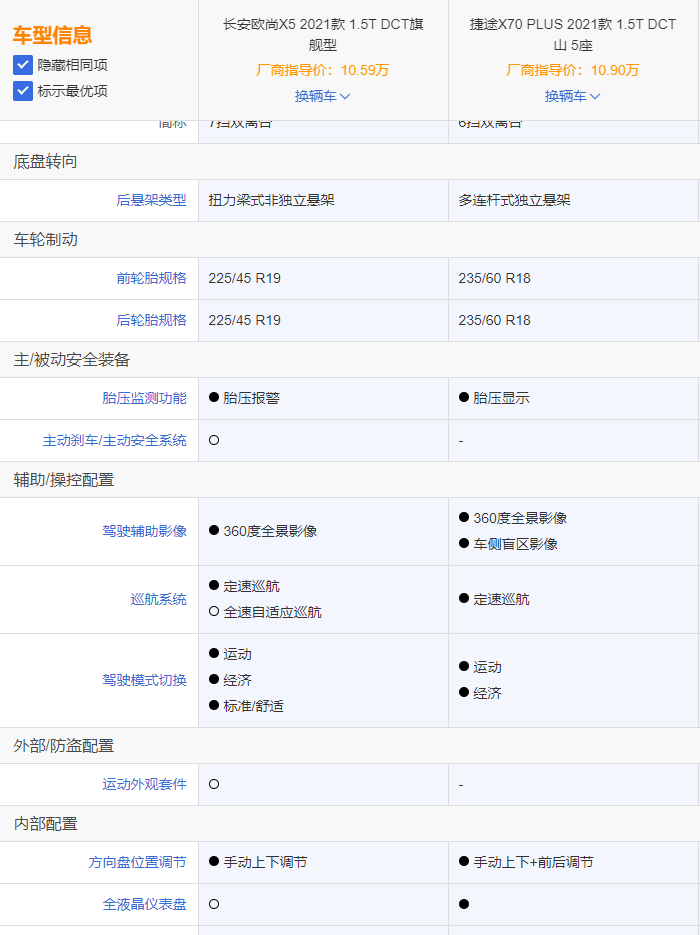Open the 运动外观套件 parameter link
The image size is (700, 935).
click(x=144, y=785)
